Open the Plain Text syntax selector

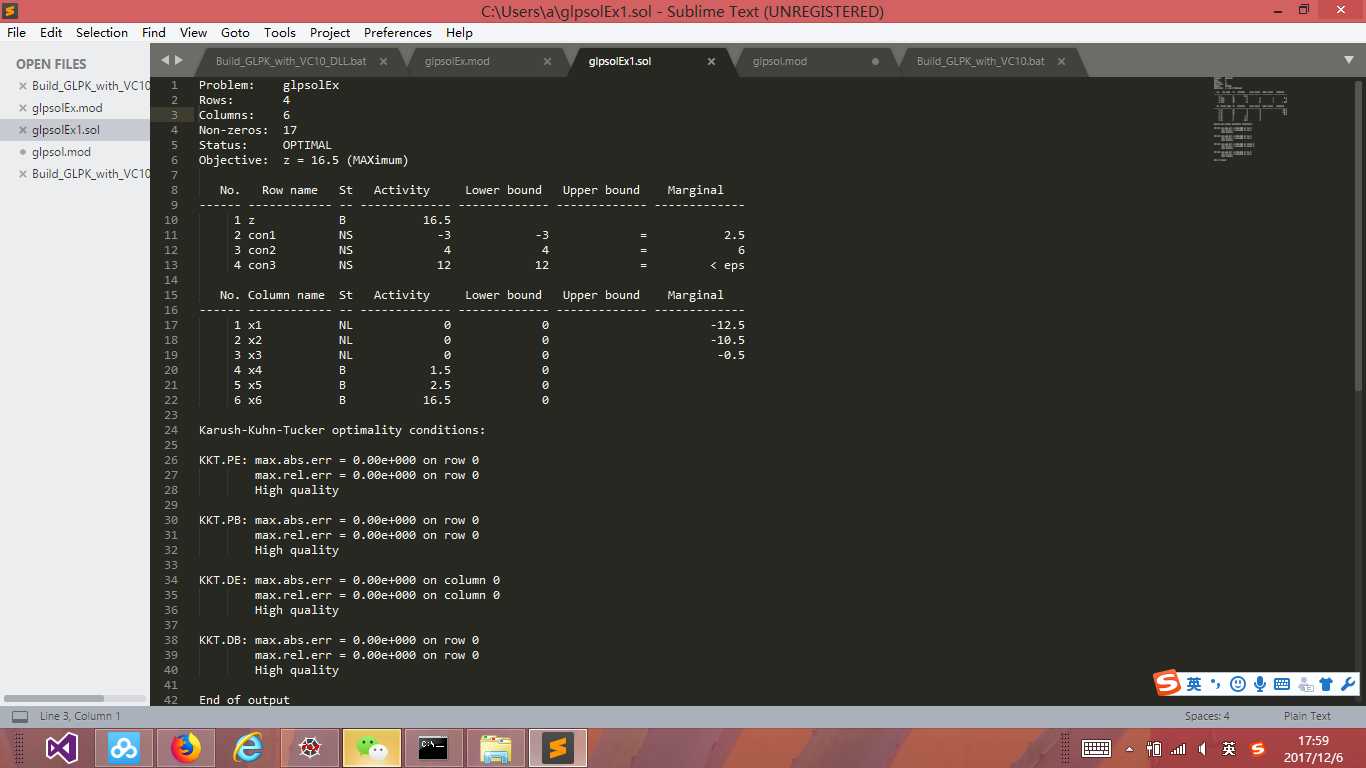(1307, 716)
